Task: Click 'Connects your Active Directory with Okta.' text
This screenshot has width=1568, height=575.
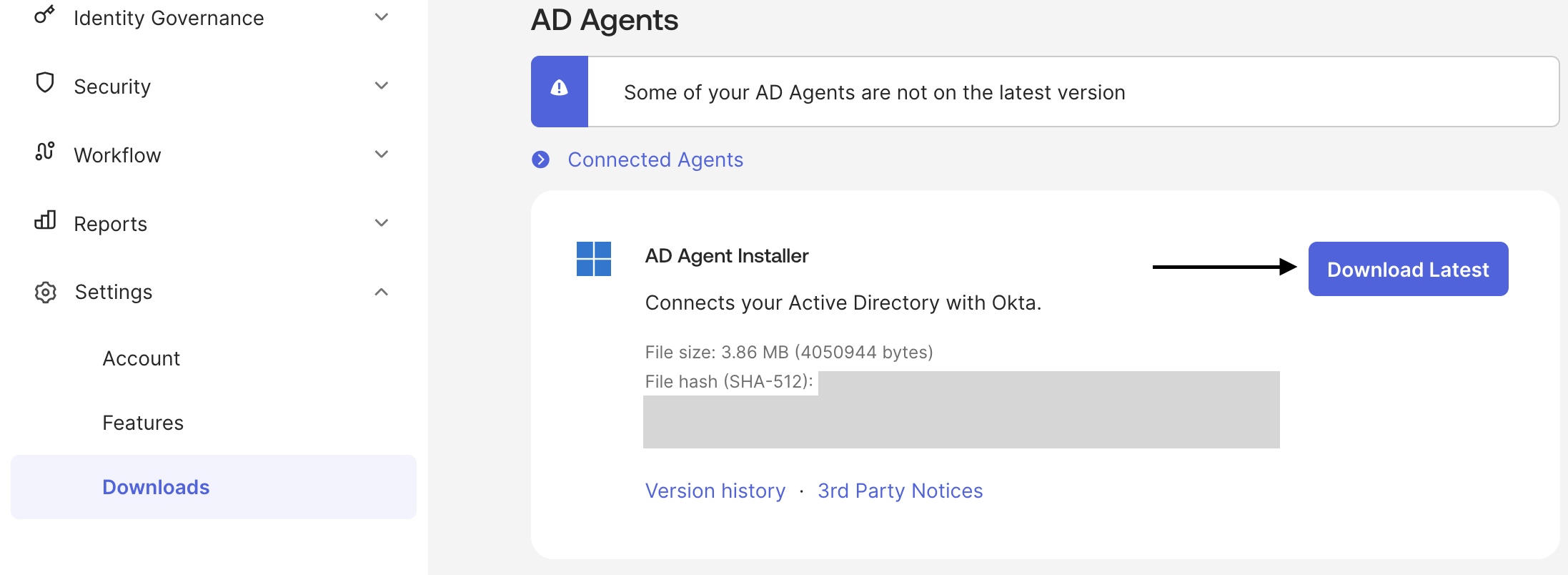Action: tap(843, 303)
